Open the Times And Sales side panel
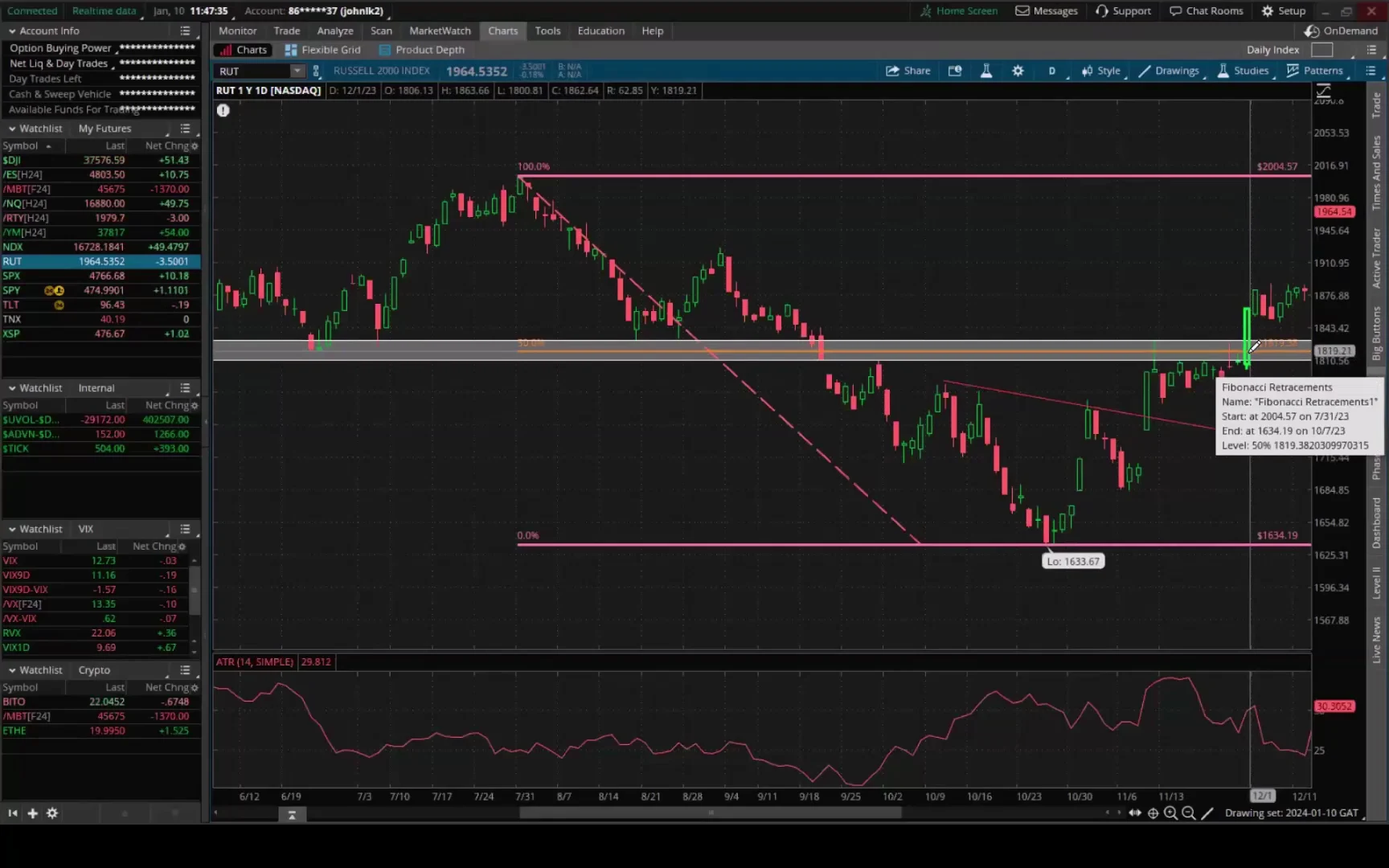This screenshot has height=868, width=1389. pyautogui.click(x=1376, y=173)
